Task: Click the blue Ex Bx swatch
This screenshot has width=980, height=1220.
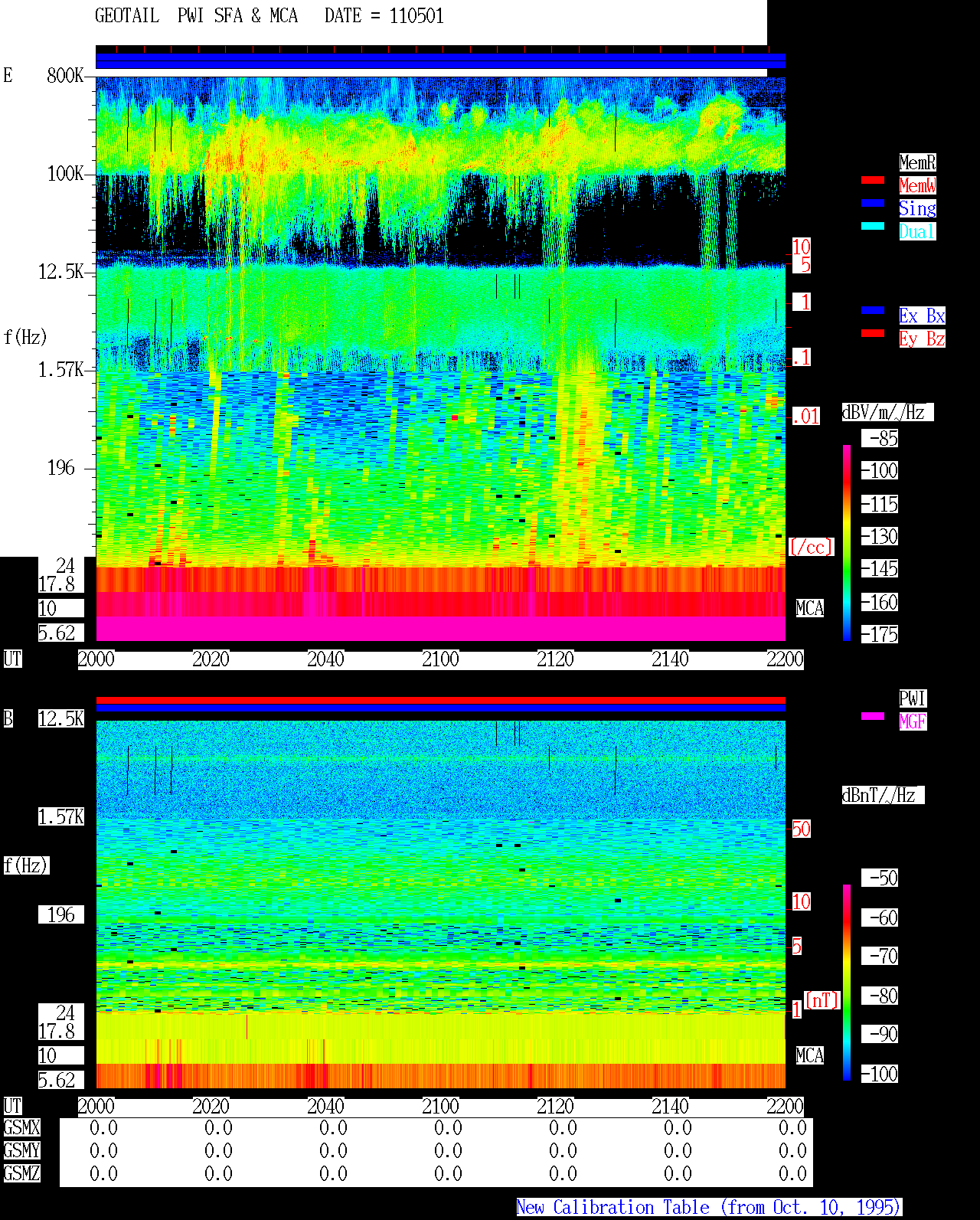Action: [x=873, y=310]
